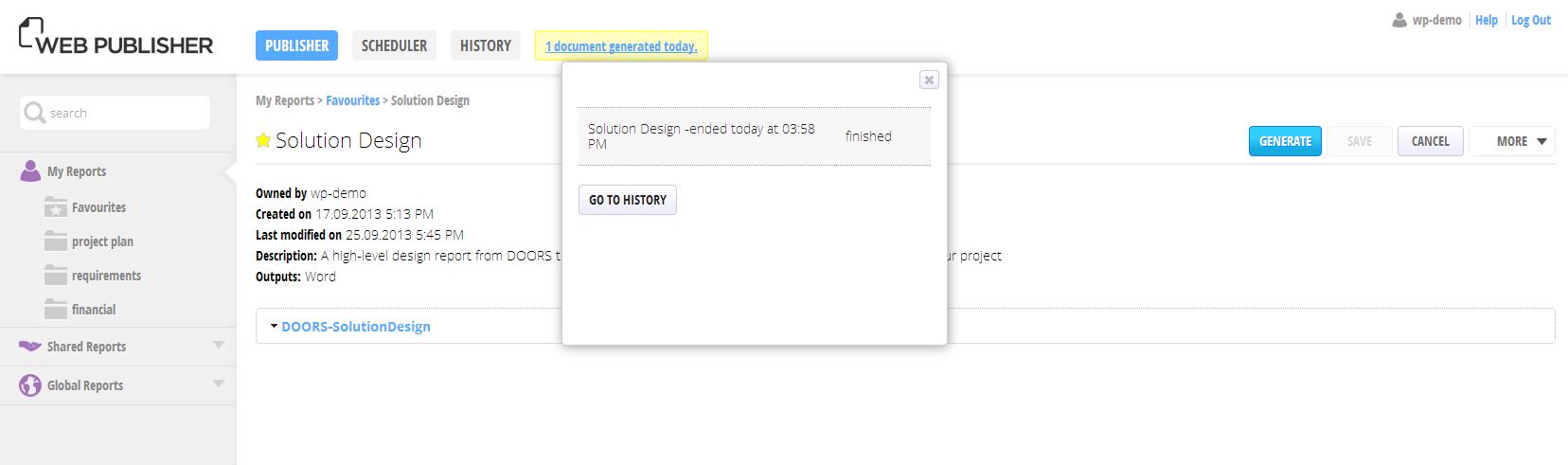
Task: Open the History tab
Action: (x=485, y=45)
